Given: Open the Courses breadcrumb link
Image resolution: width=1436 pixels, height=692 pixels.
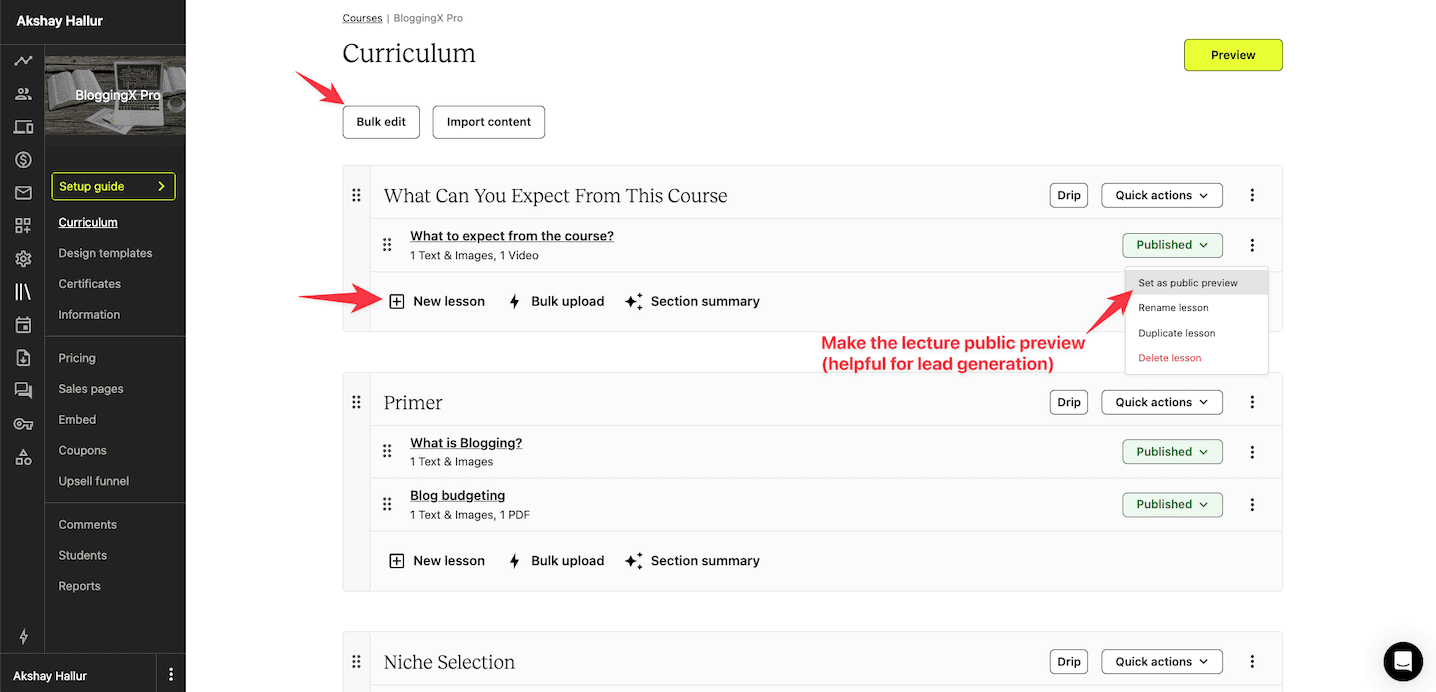Looking at the screenshot, I should [362, 17].
